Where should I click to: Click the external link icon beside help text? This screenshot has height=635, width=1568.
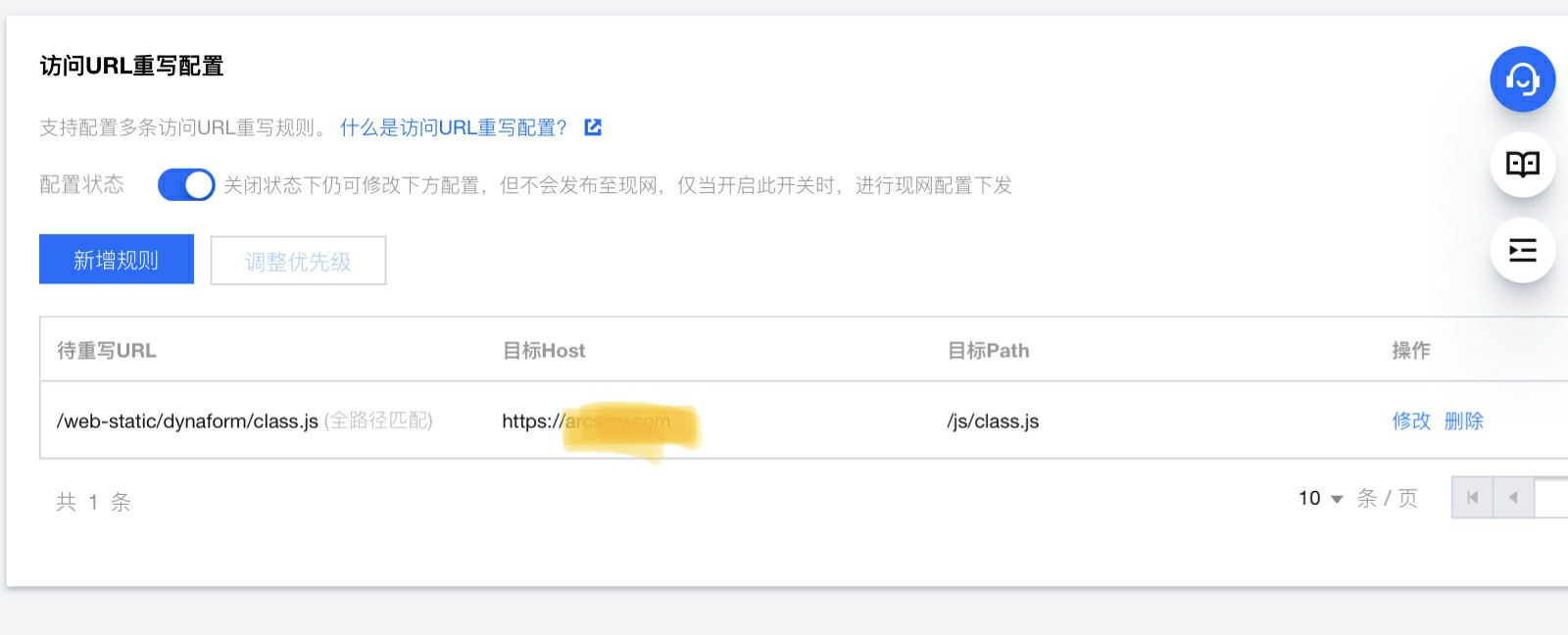point(593,127)
